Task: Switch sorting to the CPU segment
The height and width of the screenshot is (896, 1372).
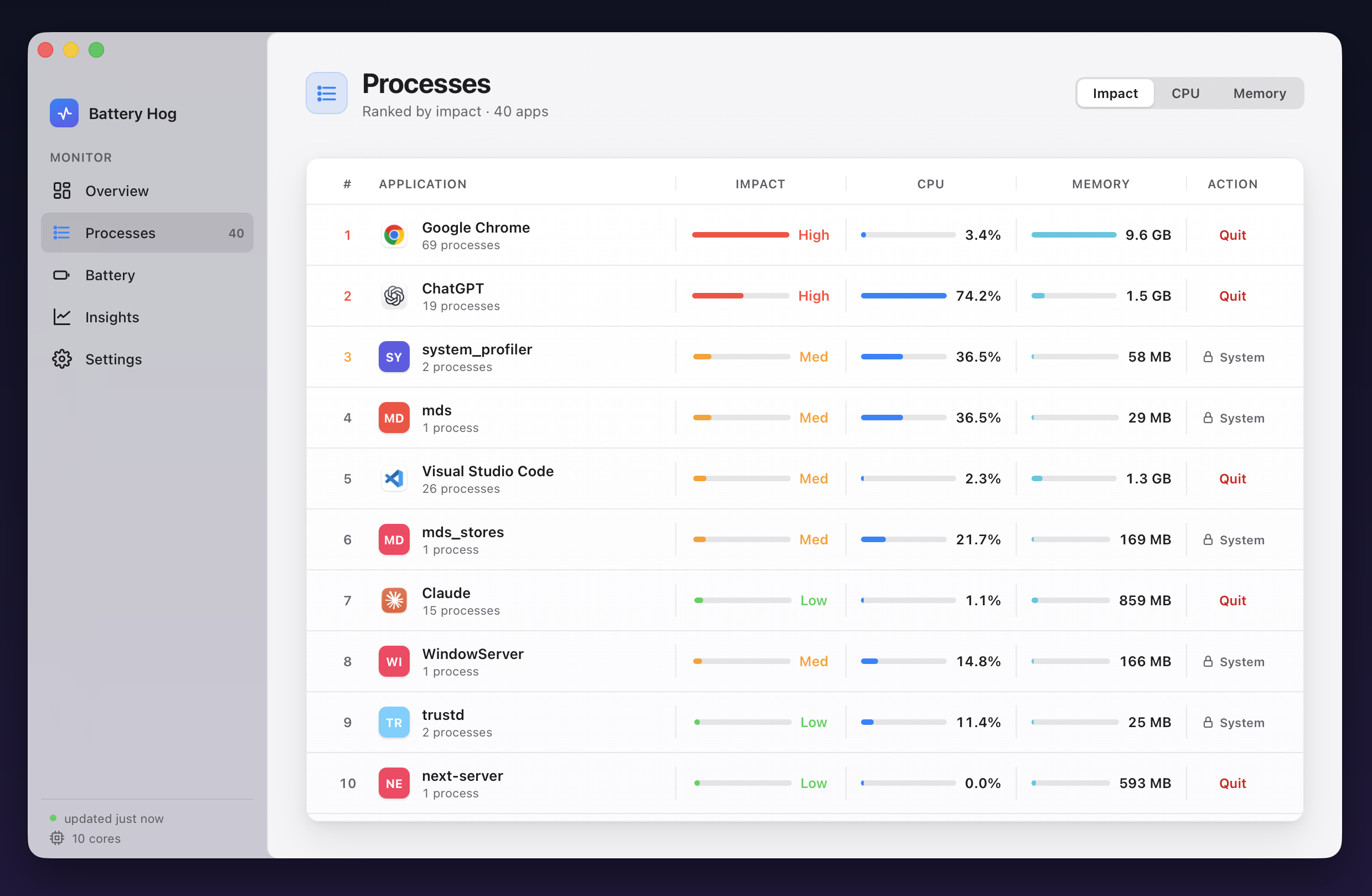Action: tap(1185, 94)
